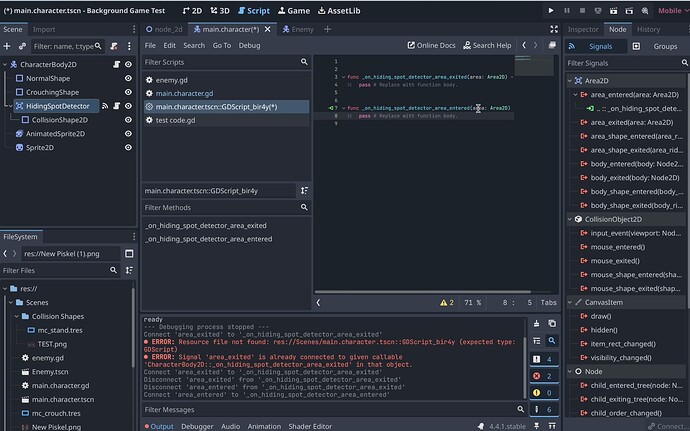This screenshot has width=690, height=431.
Task: Hide the AnimatedSprite2D node via eye icon
Action: tap(128, 133)
